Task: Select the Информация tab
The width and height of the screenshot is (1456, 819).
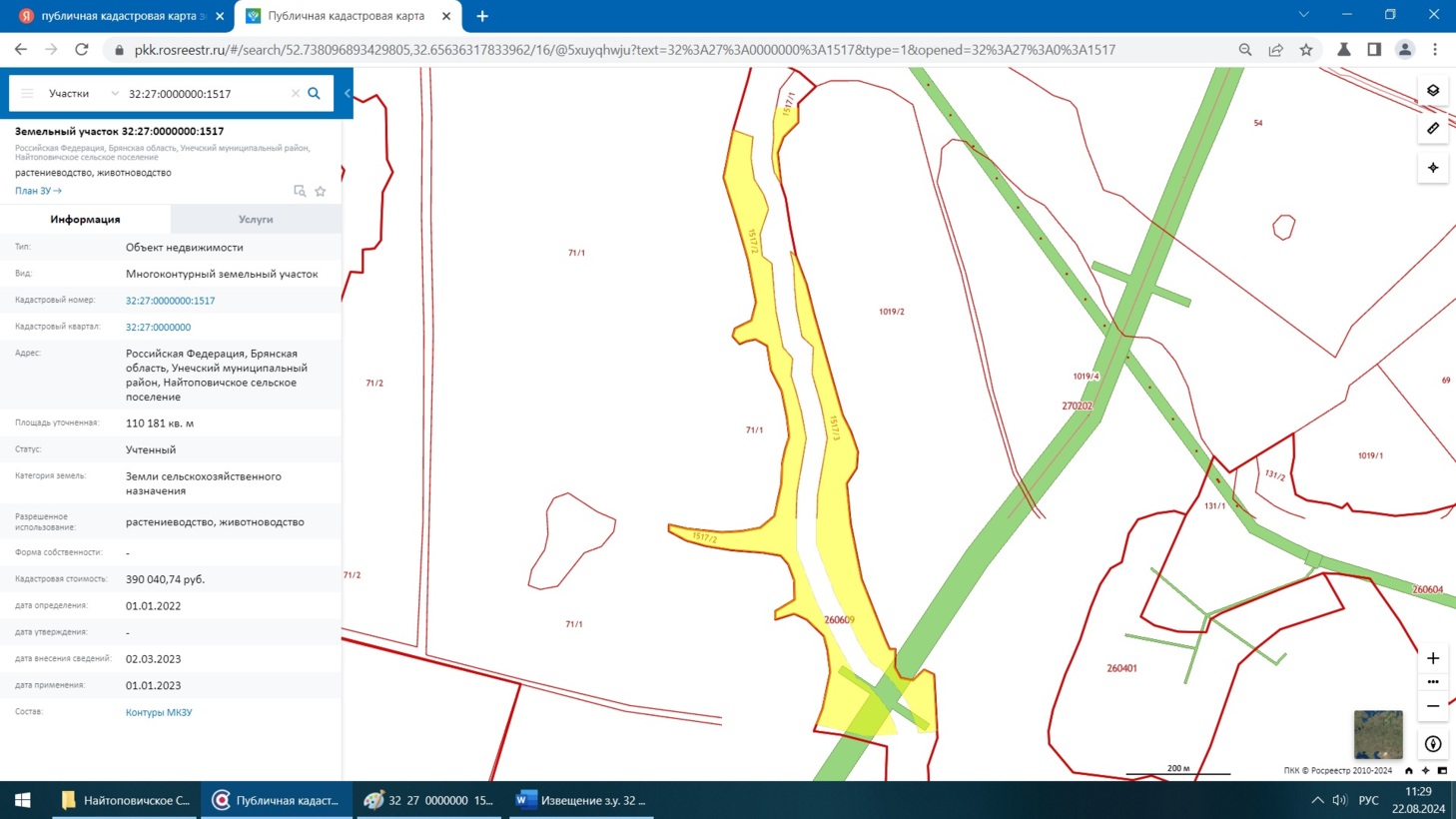Action: (85, 219)
